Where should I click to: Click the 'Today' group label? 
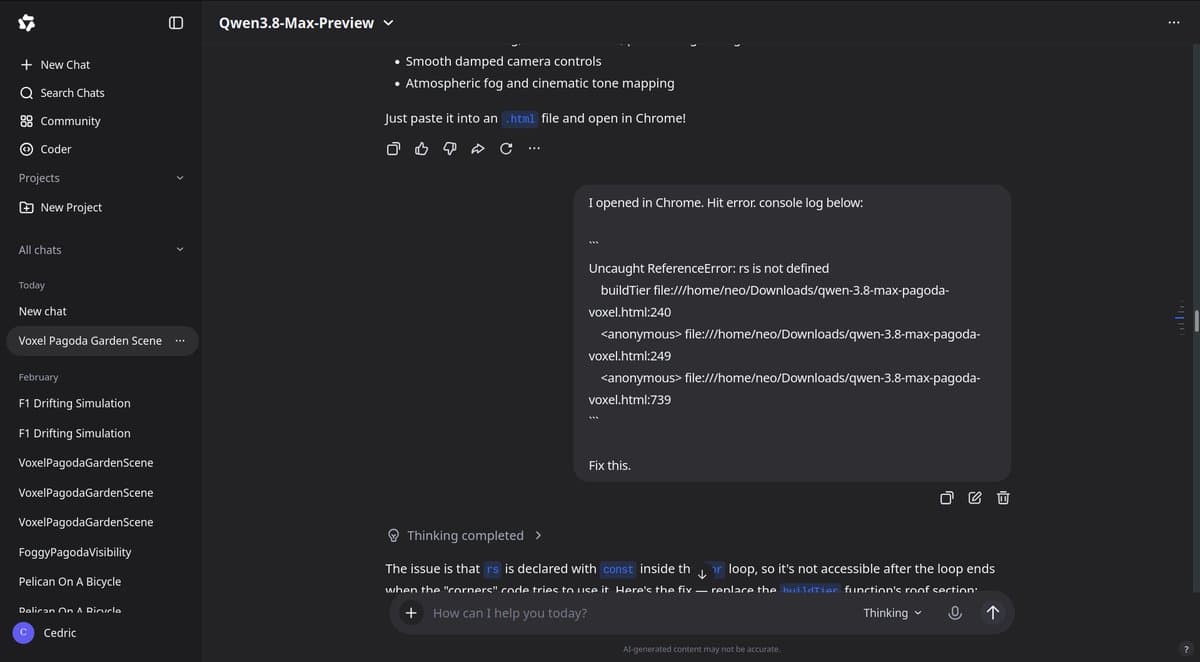[x=31, y=285]
